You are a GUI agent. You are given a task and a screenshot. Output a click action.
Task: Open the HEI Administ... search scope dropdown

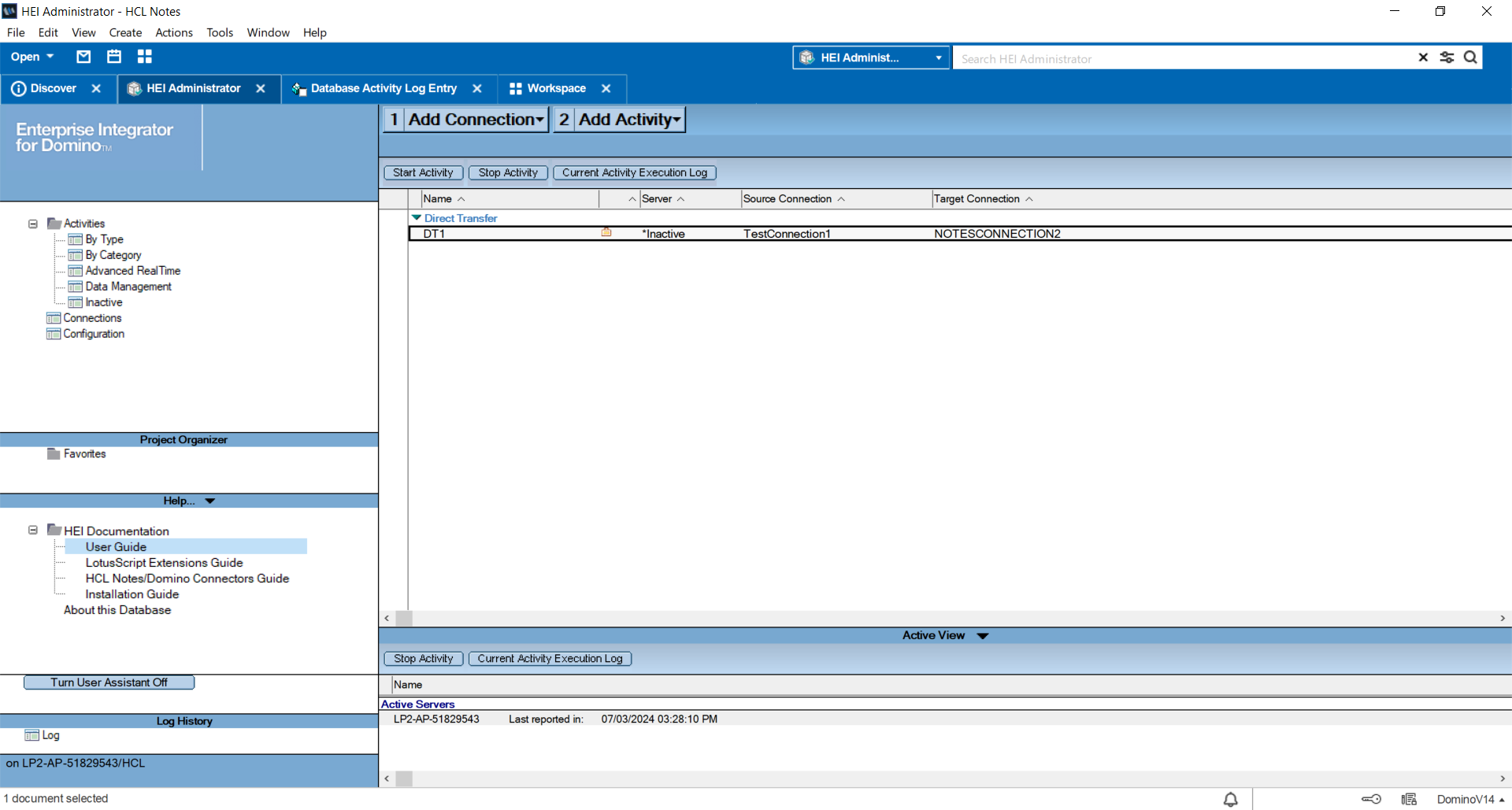[871, 57]
